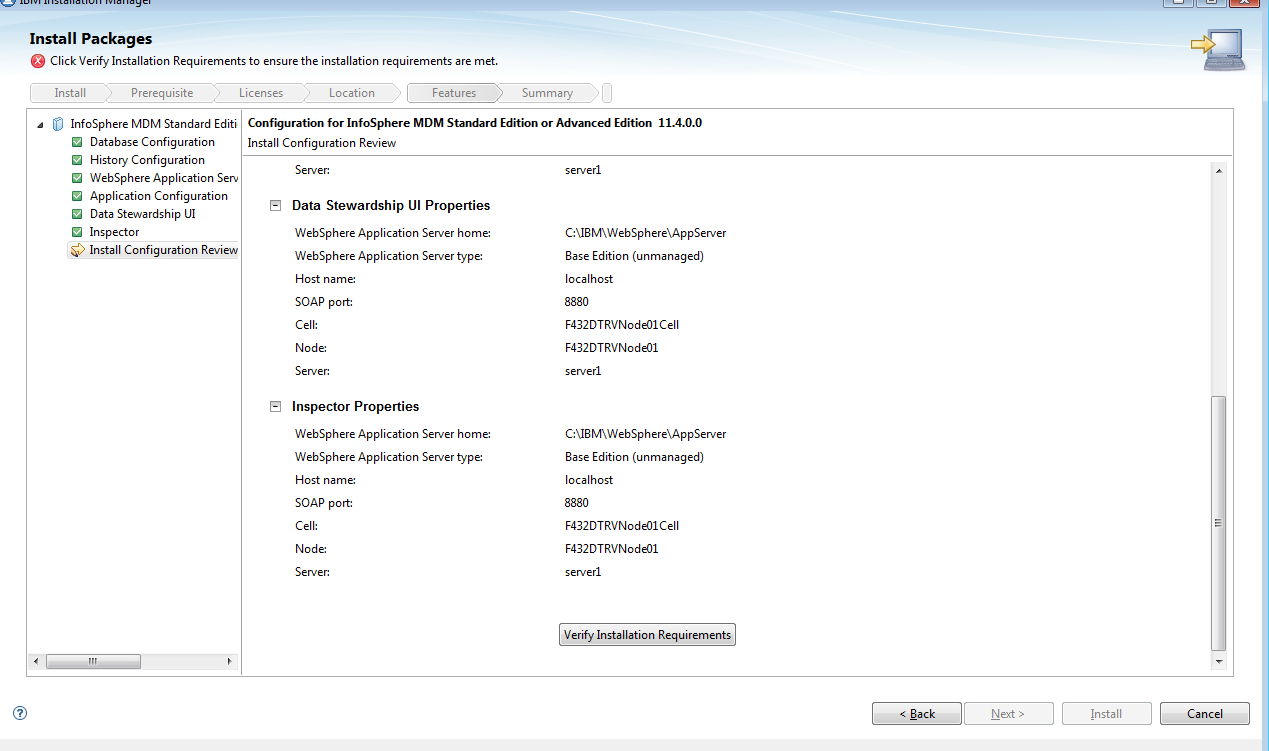Click the scroll up arrow in review panel
This screenshot has height=751, width=1269.
tap(1218, 171)
